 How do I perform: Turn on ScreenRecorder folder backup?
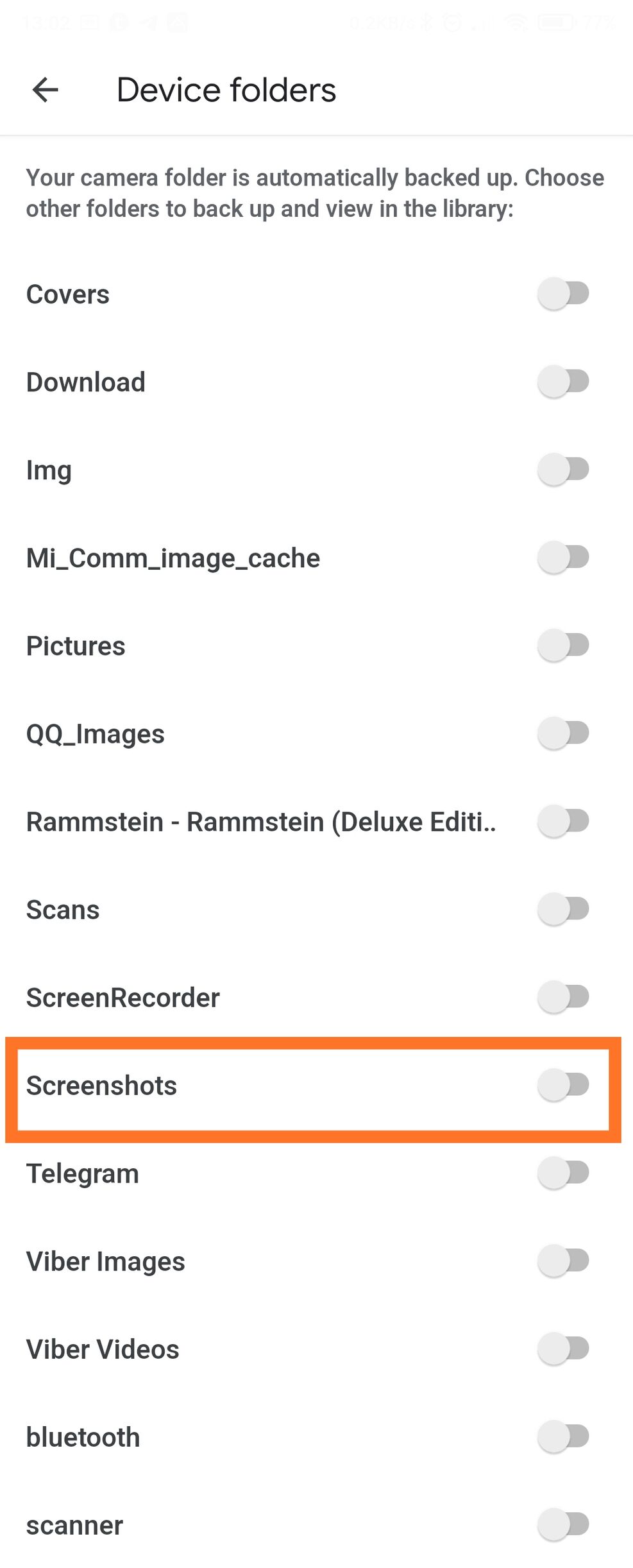(x=564, y=997)
